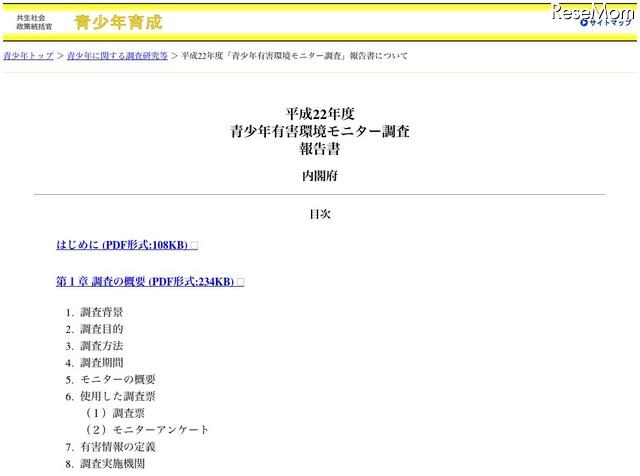The height and width of the screenshot is (476, 640).
Task: Click the list item 調査実施機関
Action: coord(112,463)
